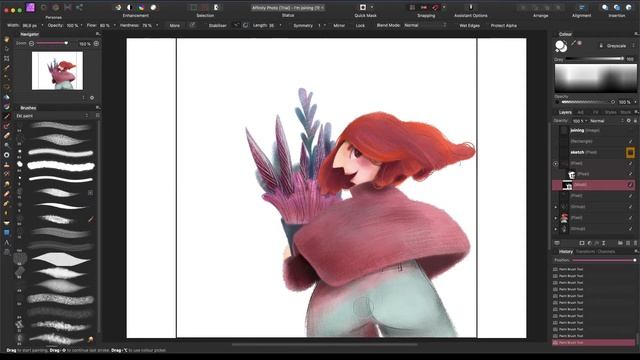Adjust the Colour panel Opacity slider
This screenshot has width=640, height=360.
click(x=588, y=102)
